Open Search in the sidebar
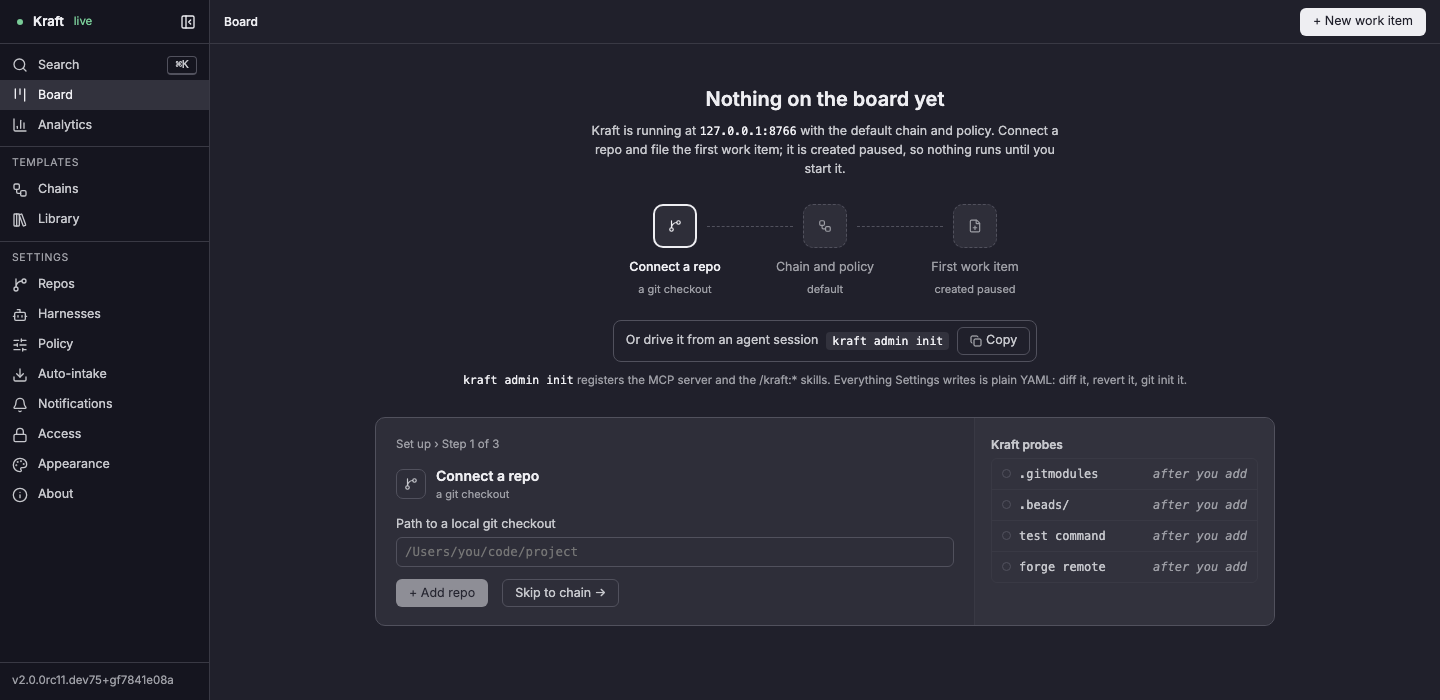 click(104, 65)
